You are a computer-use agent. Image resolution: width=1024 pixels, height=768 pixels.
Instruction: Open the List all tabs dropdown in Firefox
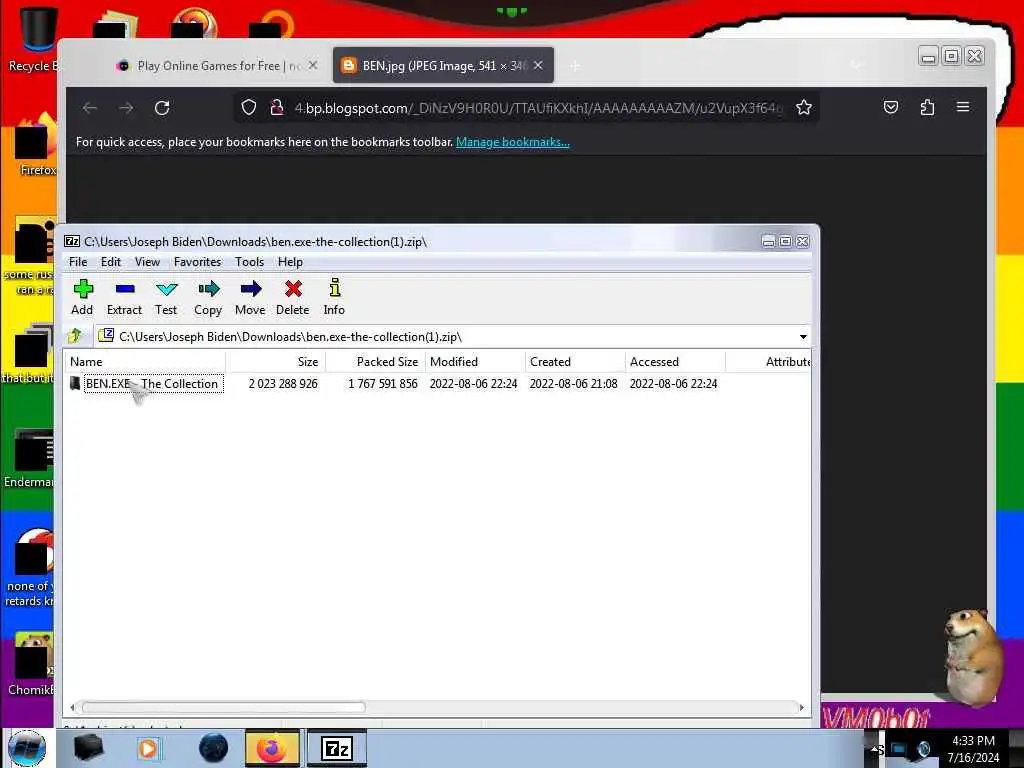[x=857, y=65]
